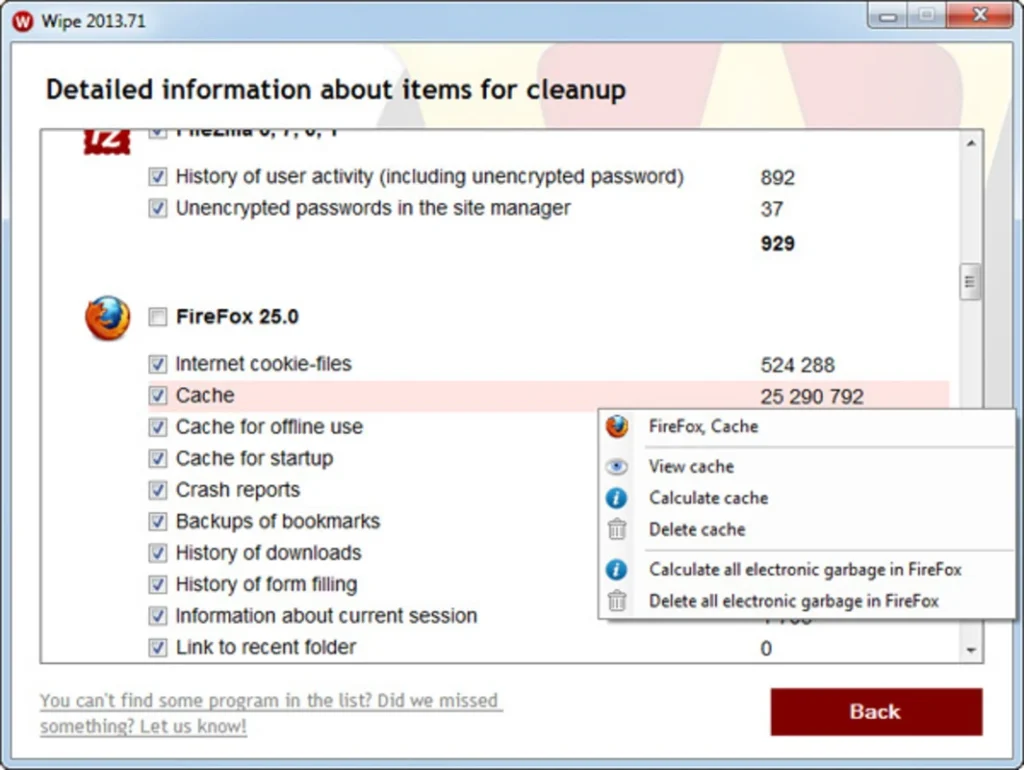Select View cache from the context menu
1024x770 pixels.
pyautogui.click(x=691, y=466)
